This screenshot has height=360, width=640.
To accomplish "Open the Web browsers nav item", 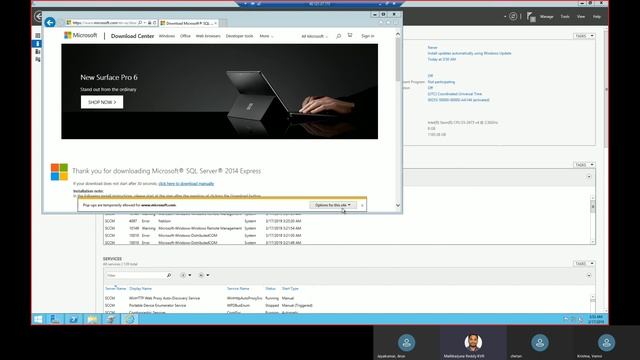I will coord(208,36).
